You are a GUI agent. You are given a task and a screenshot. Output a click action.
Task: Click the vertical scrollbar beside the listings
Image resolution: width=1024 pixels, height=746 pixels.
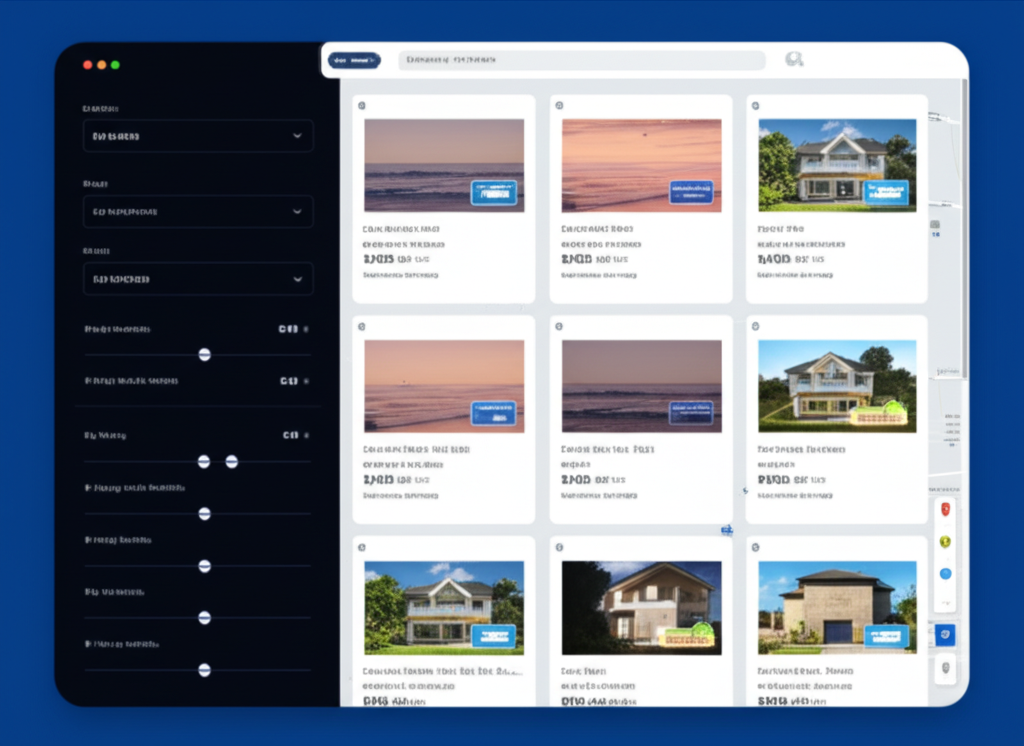(964, 229)
